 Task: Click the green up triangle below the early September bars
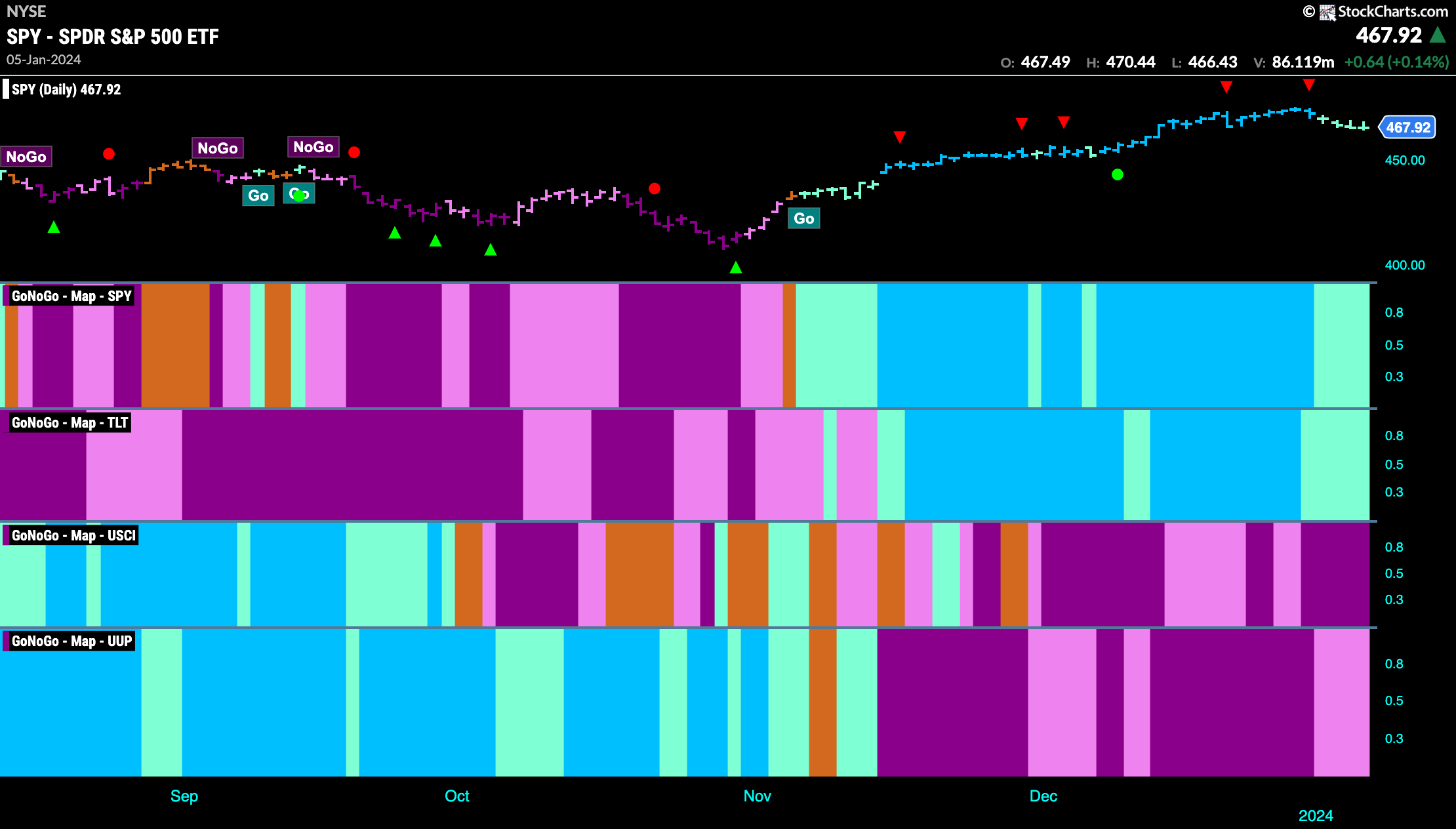point(54,227)
